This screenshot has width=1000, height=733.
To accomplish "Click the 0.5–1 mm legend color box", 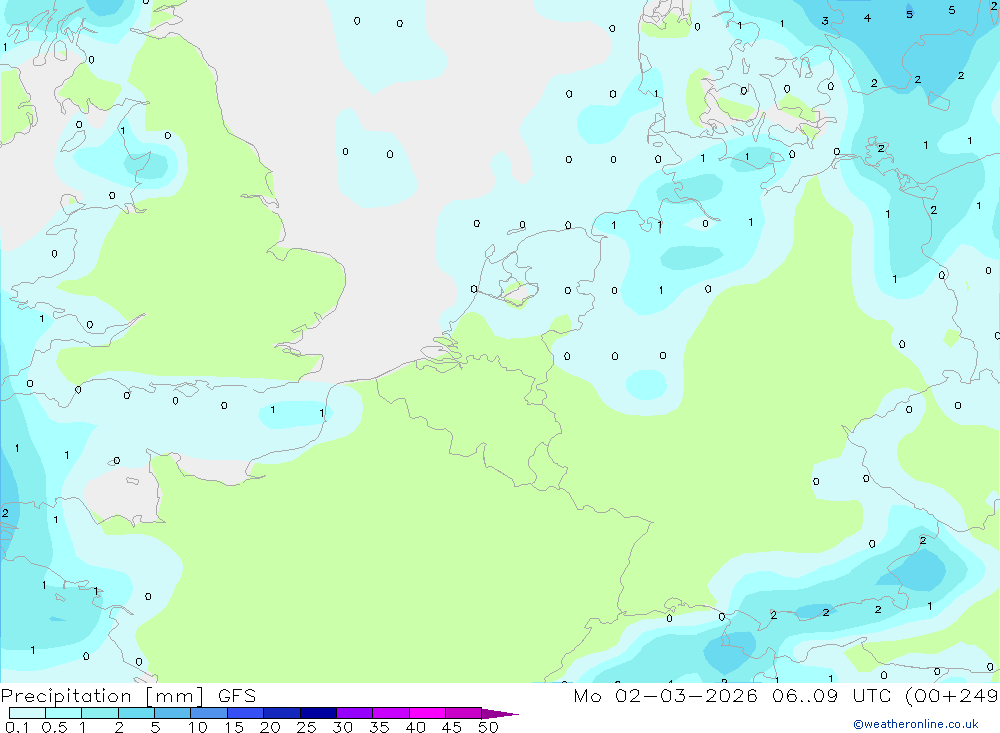I will pyautogui.click(x=64, y=713).
